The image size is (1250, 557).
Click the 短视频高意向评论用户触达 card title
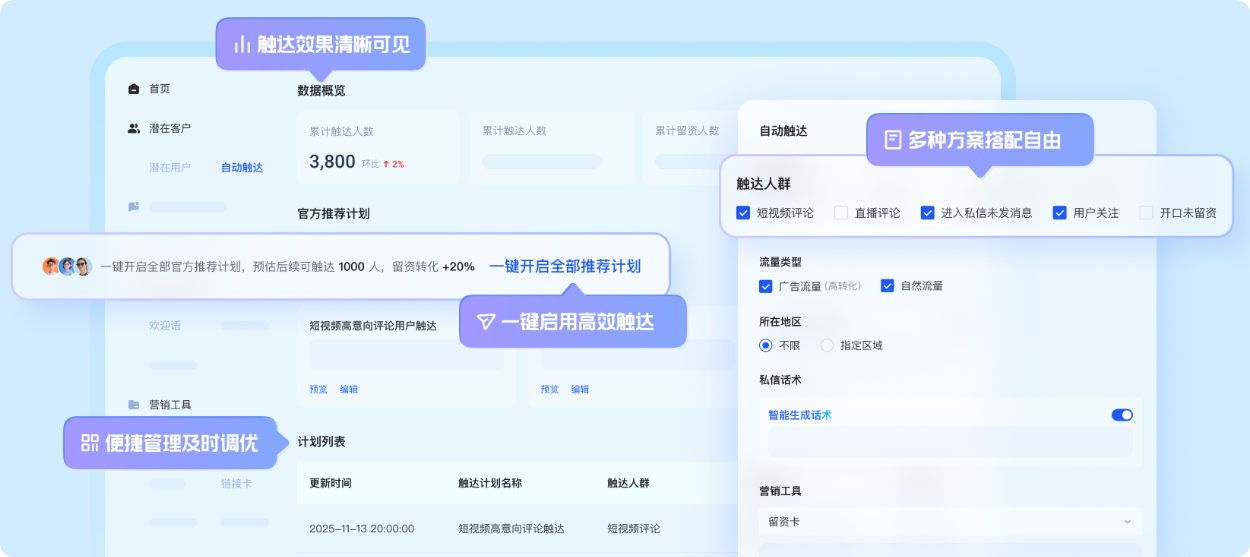pyautogui.click(x=373, y=326)
